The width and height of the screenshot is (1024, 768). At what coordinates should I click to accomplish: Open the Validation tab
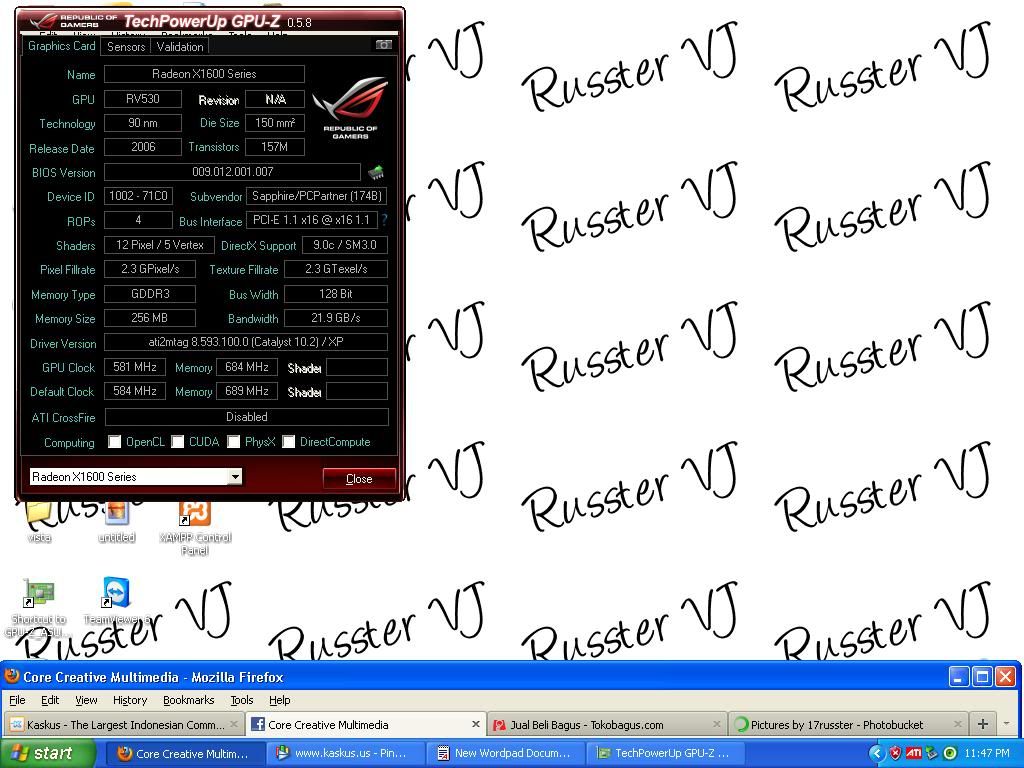click(180, 46)
